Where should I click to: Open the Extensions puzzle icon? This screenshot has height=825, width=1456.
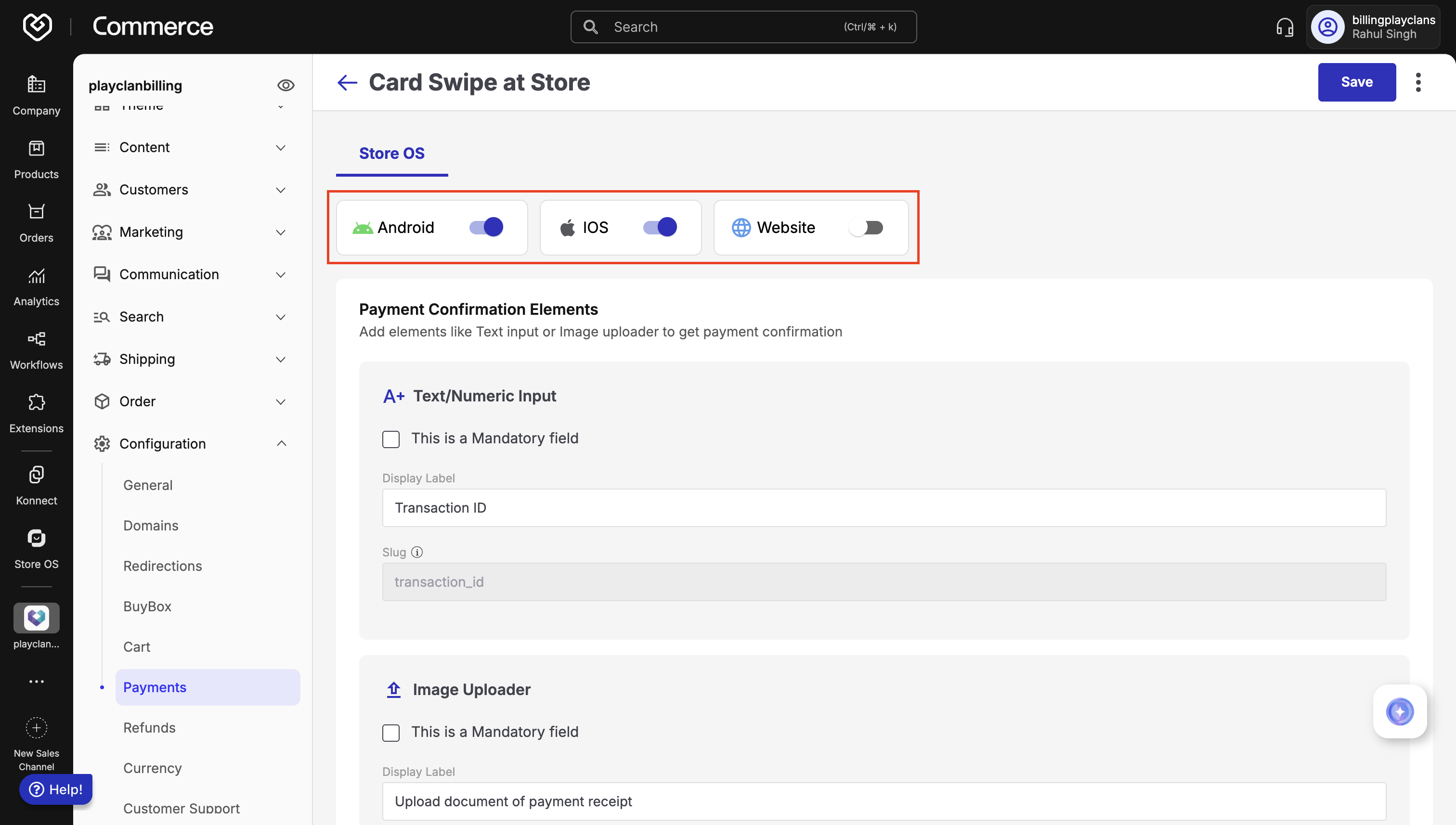(x=36, y=403)
